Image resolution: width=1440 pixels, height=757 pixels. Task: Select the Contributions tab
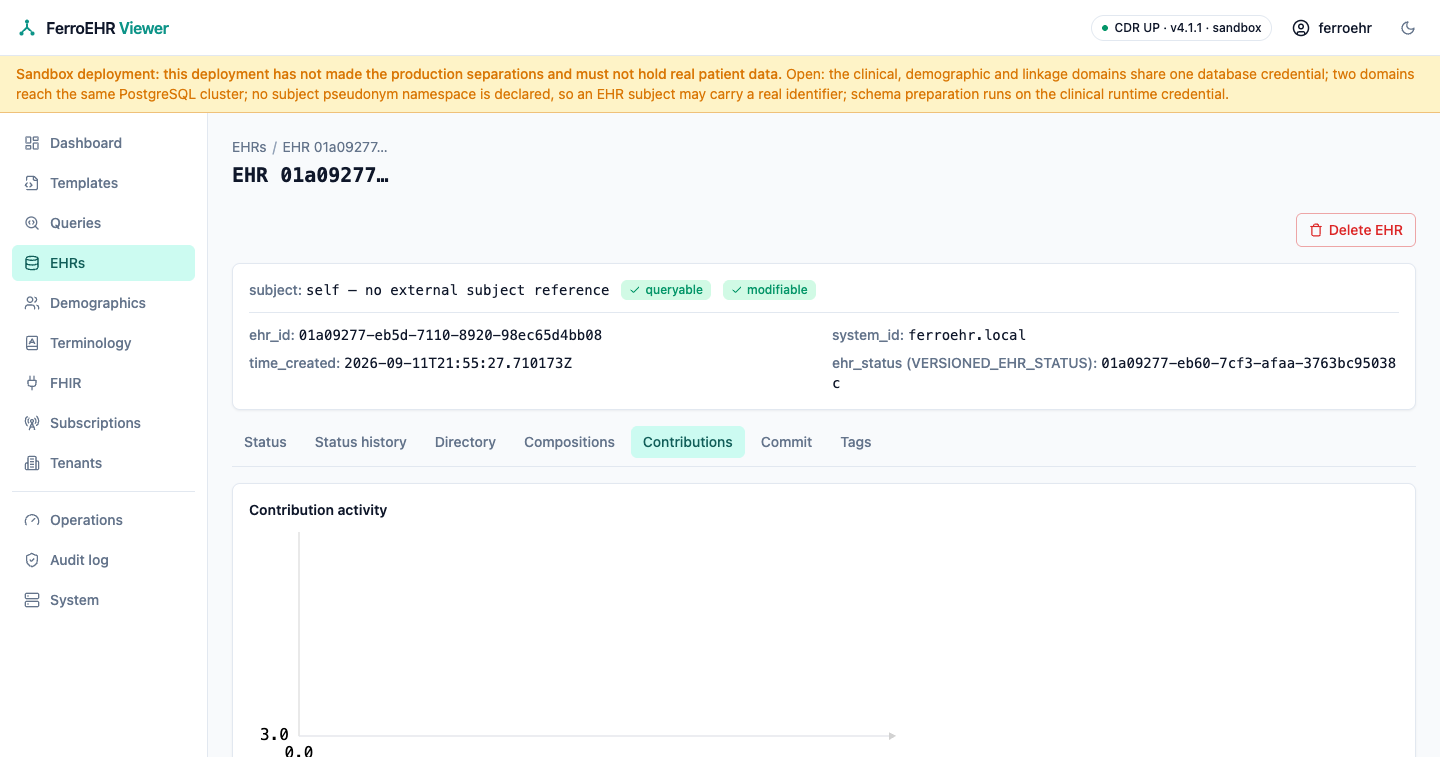coord(688,442)
